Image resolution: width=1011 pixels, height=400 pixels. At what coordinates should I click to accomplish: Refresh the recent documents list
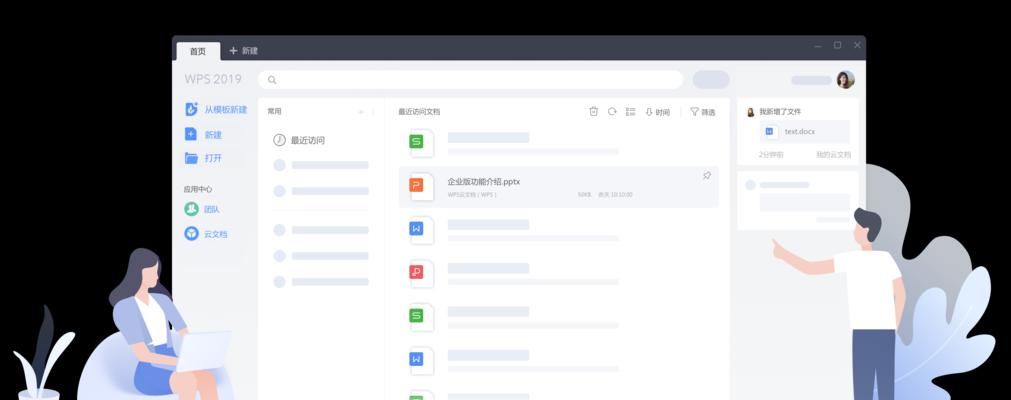[612, 112]
